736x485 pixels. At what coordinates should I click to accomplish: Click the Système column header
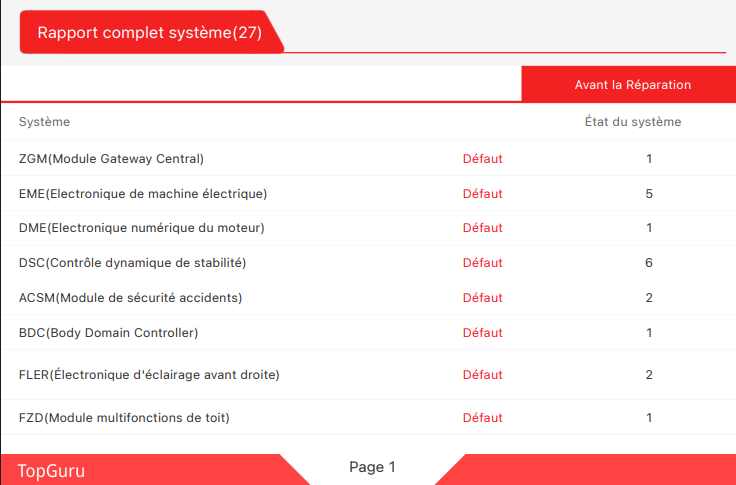coord(45,122)
